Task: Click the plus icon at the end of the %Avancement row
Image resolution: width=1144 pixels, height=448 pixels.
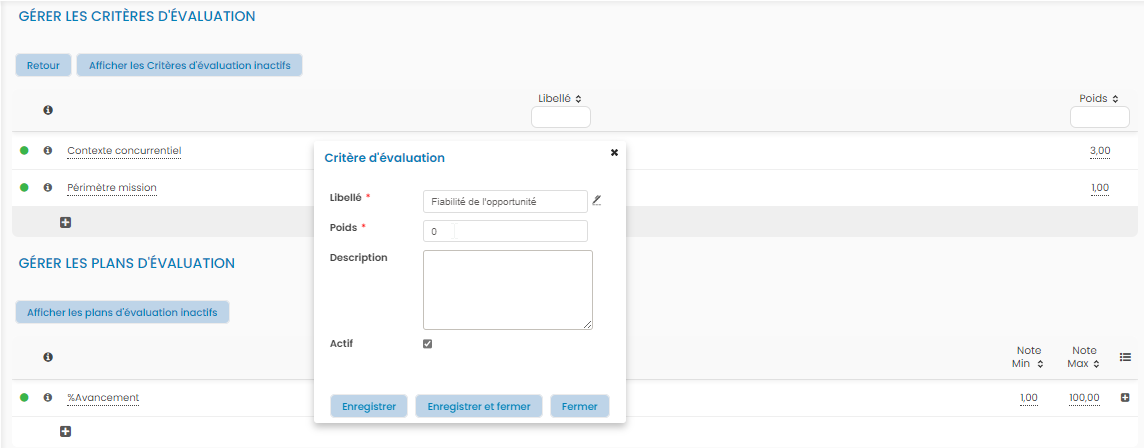Action: point(1125,398)
